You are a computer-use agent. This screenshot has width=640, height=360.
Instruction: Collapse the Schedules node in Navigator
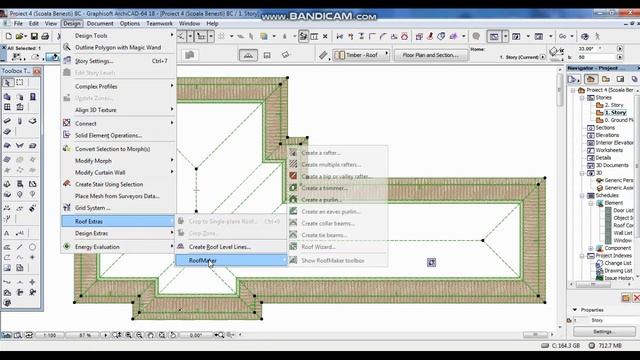[583, 196]
